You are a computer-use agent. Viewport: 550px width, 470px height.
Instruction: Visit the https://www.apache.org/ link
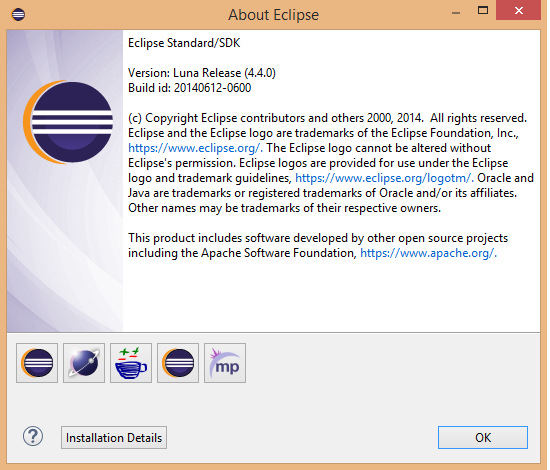pos(428,253)
